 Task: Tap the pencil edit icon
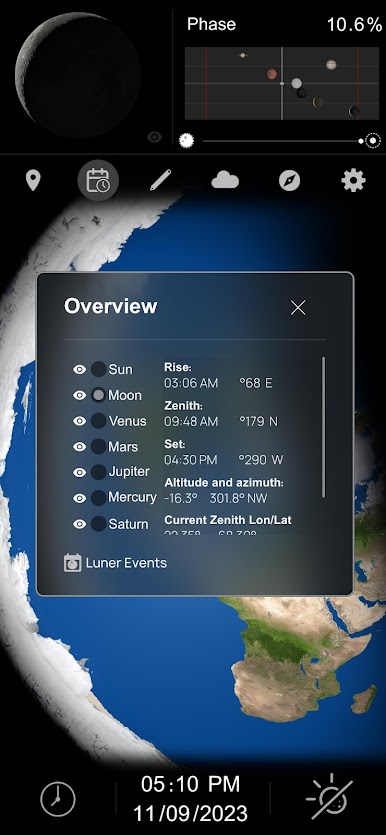(160, 180)
